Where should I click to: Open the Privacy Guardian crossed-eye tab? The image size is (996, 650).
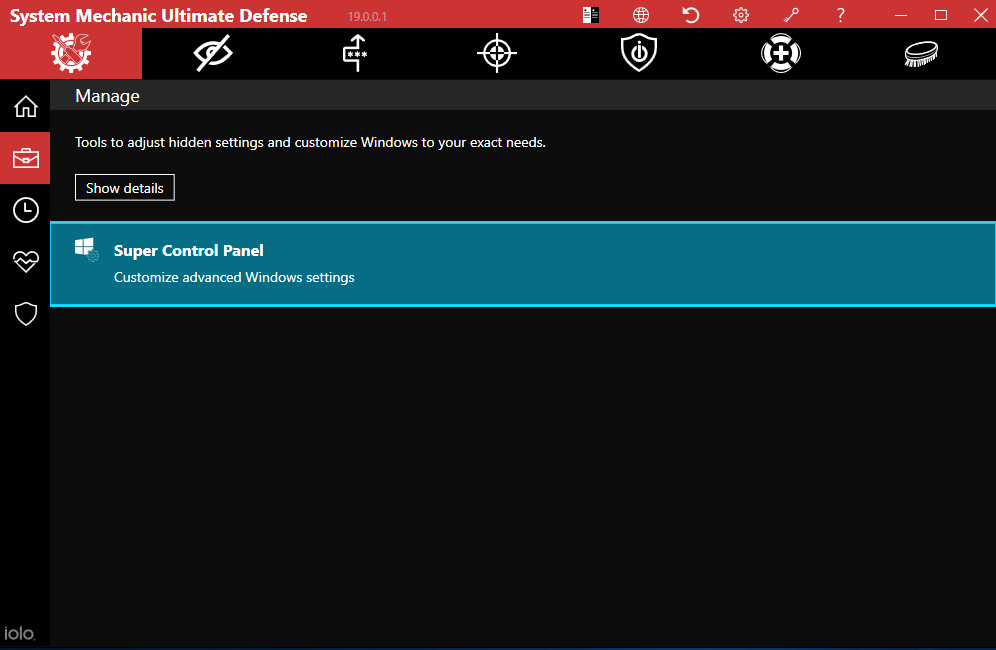point(213,53)
